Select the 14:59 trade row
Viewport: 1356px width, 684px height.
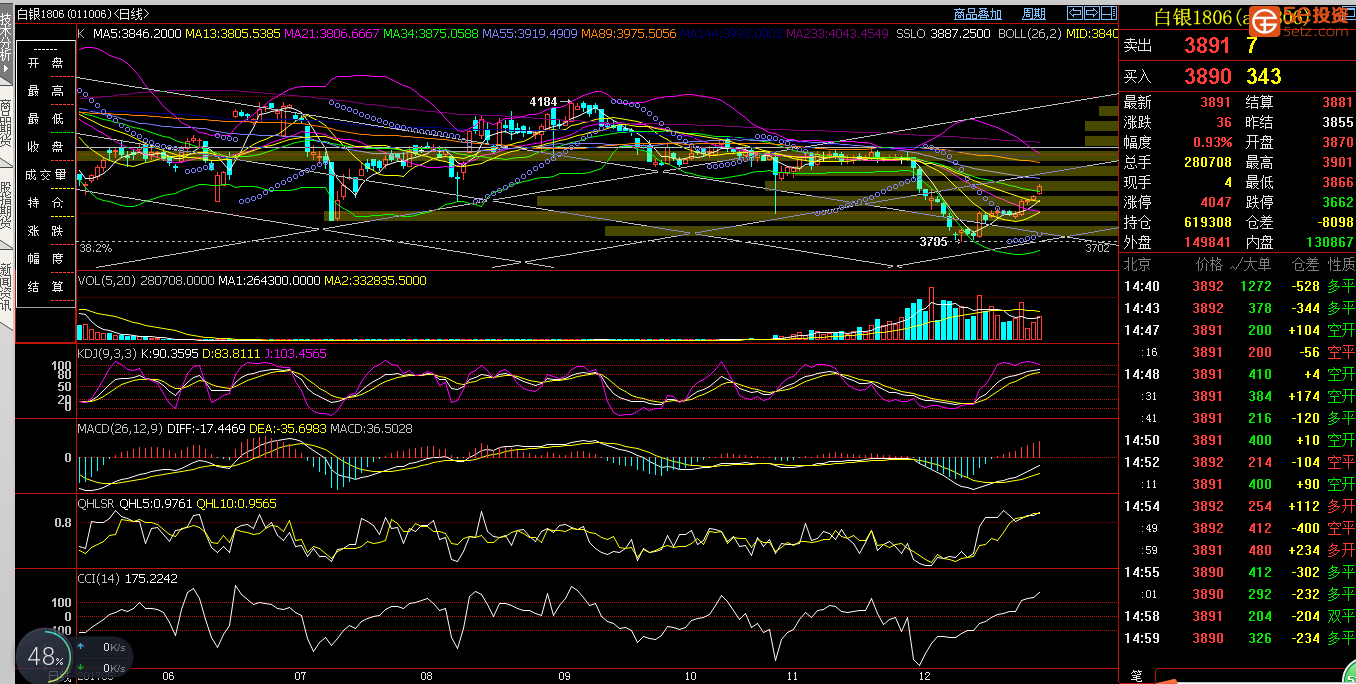(1238, 638)
